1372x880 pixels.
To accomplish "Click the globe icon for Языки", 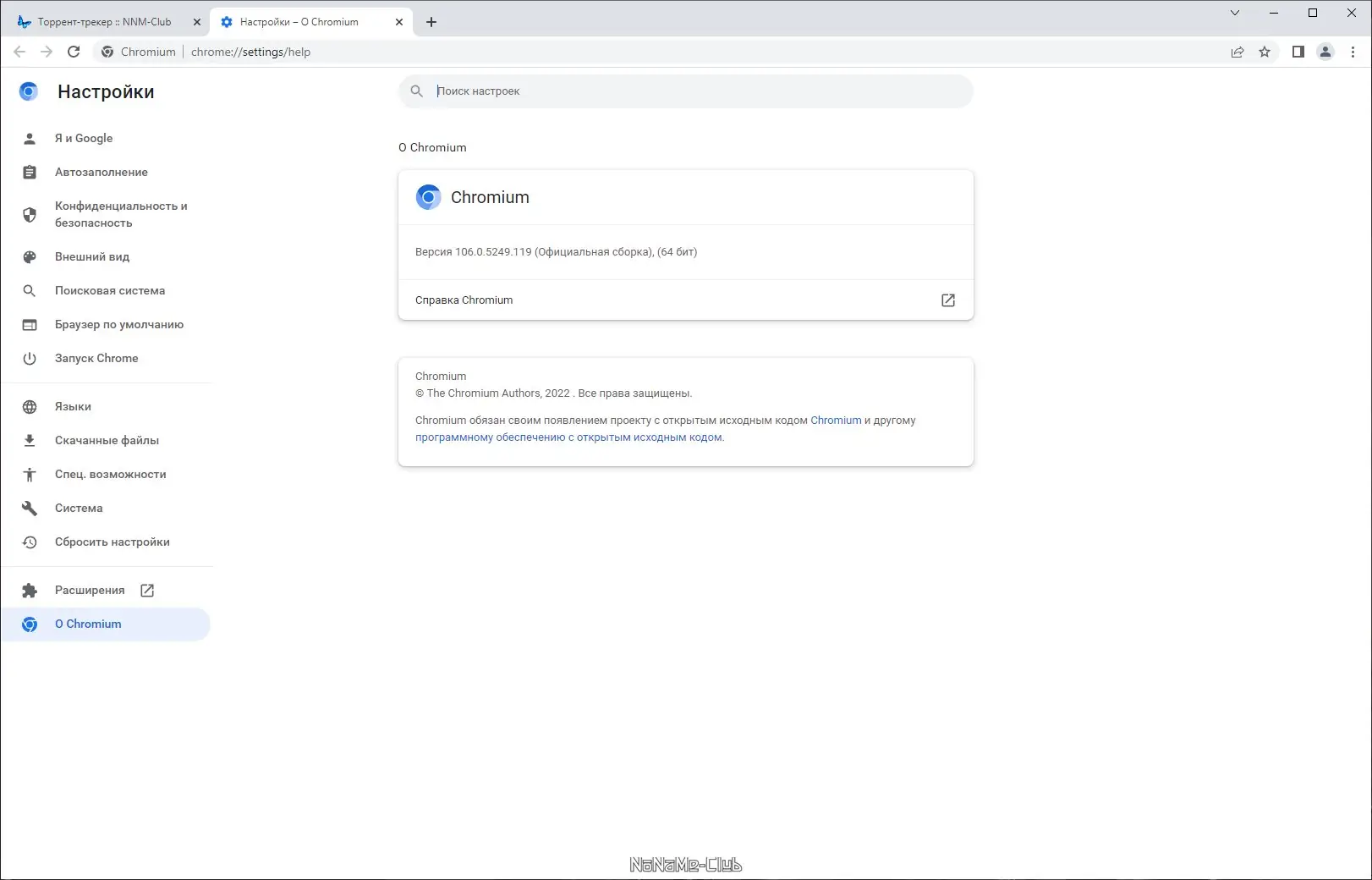I will click(x=30, y=406).
